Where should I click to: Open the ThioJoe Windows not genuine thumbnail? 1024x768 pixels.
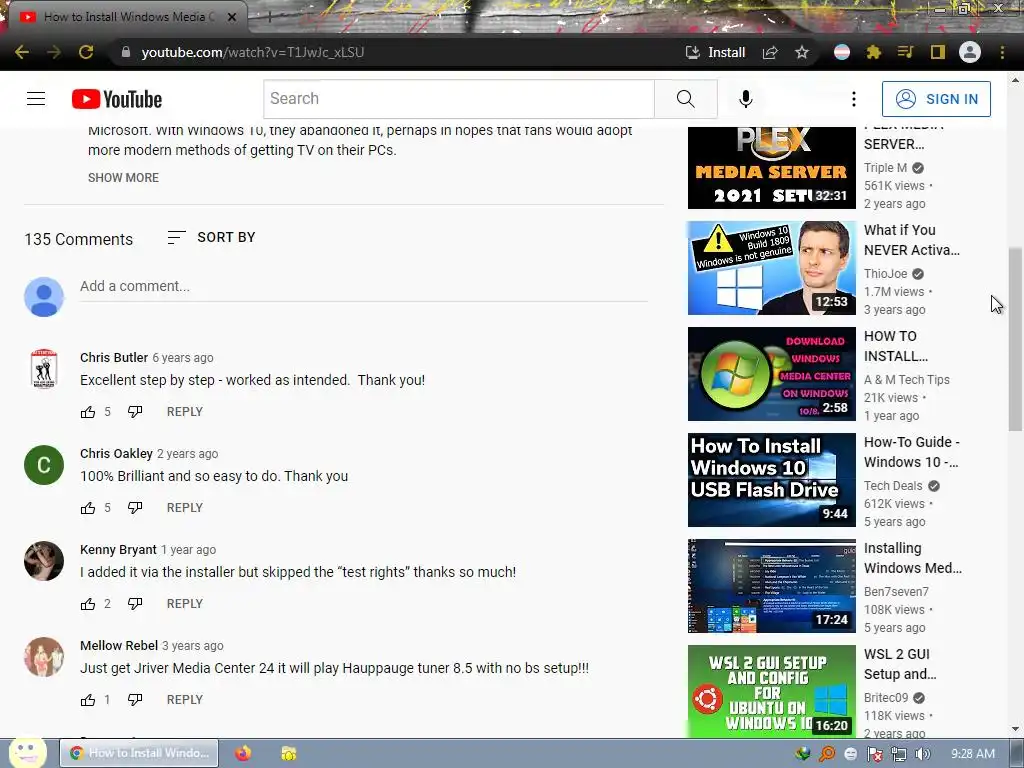pos(771,268)
